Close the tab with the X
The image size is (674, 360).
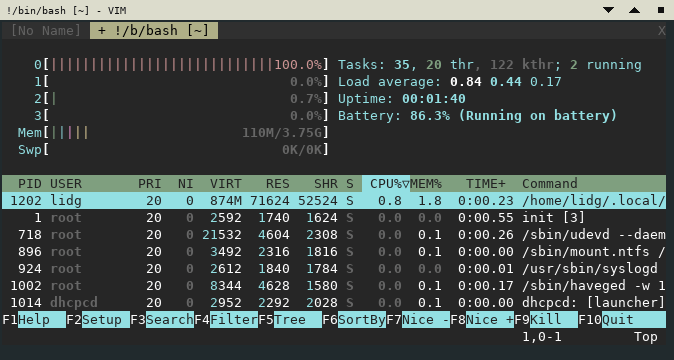662,31
